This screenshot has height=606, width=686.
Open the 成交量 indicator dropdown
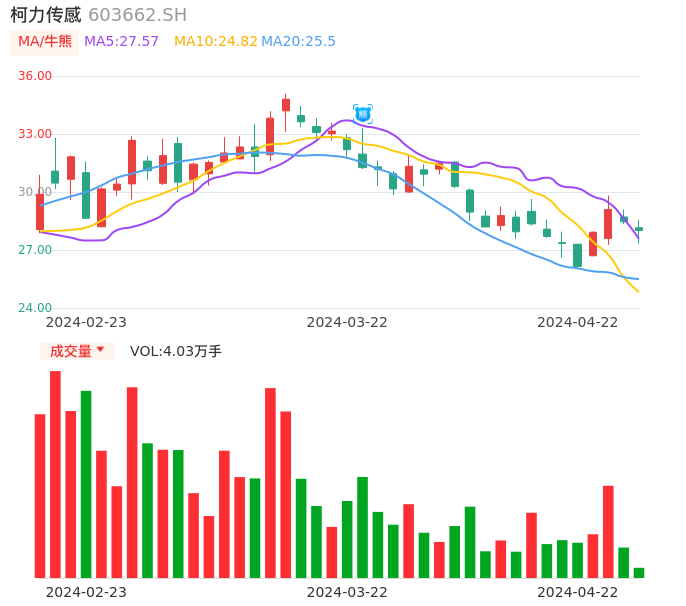click(x=77, y=351)
